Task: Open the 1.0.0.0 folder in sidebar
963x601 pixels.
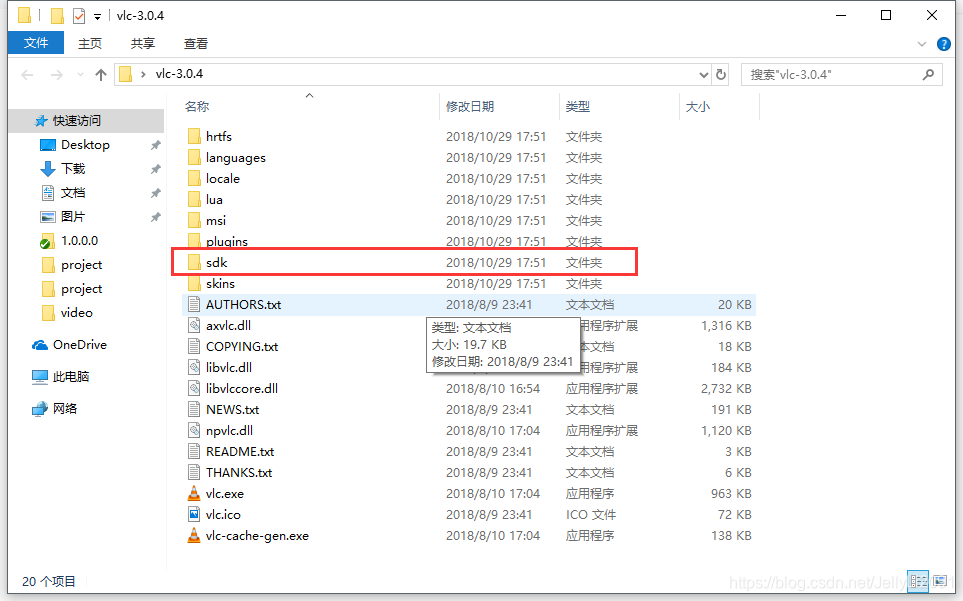Action: tap(79, 241)
